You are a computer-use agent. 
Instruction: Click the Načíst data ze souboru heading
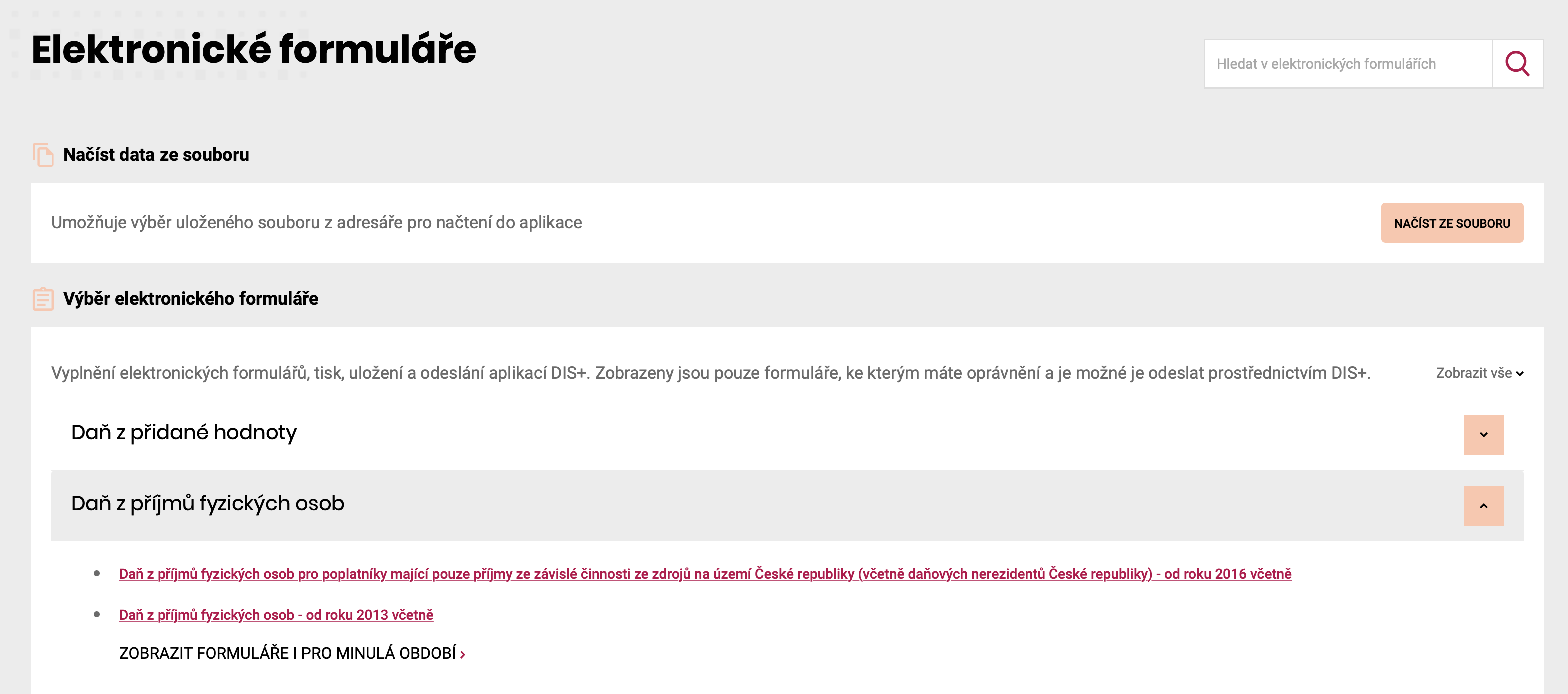(156, 155)
